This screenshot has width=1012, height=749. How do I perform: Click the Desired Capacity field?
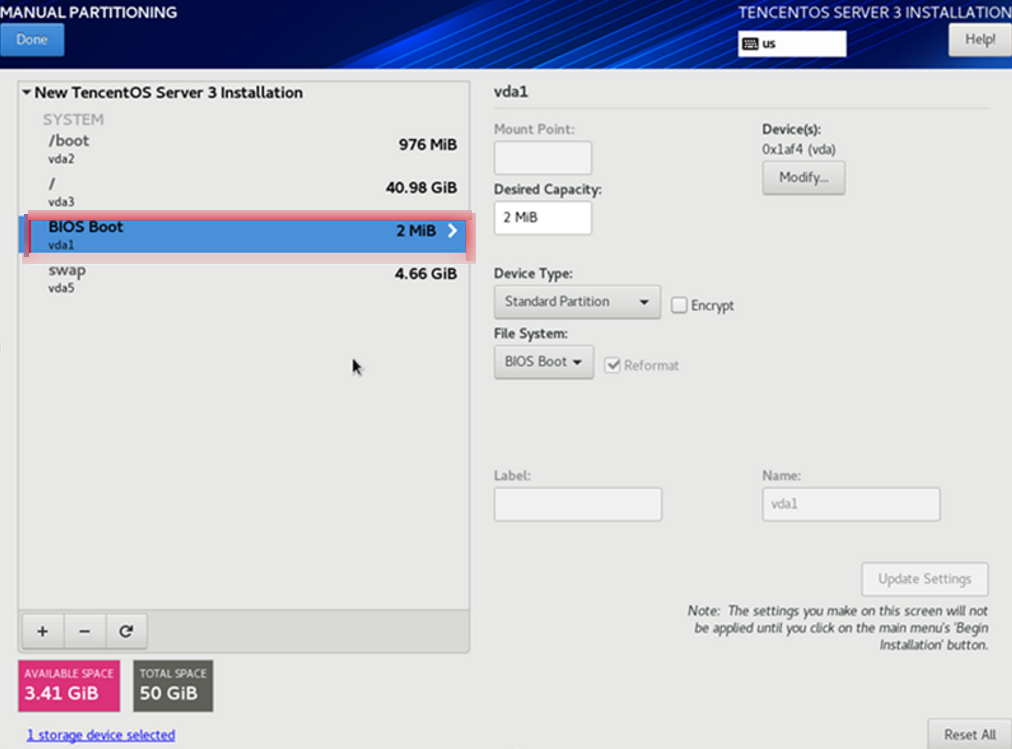[x=543, y=217]
